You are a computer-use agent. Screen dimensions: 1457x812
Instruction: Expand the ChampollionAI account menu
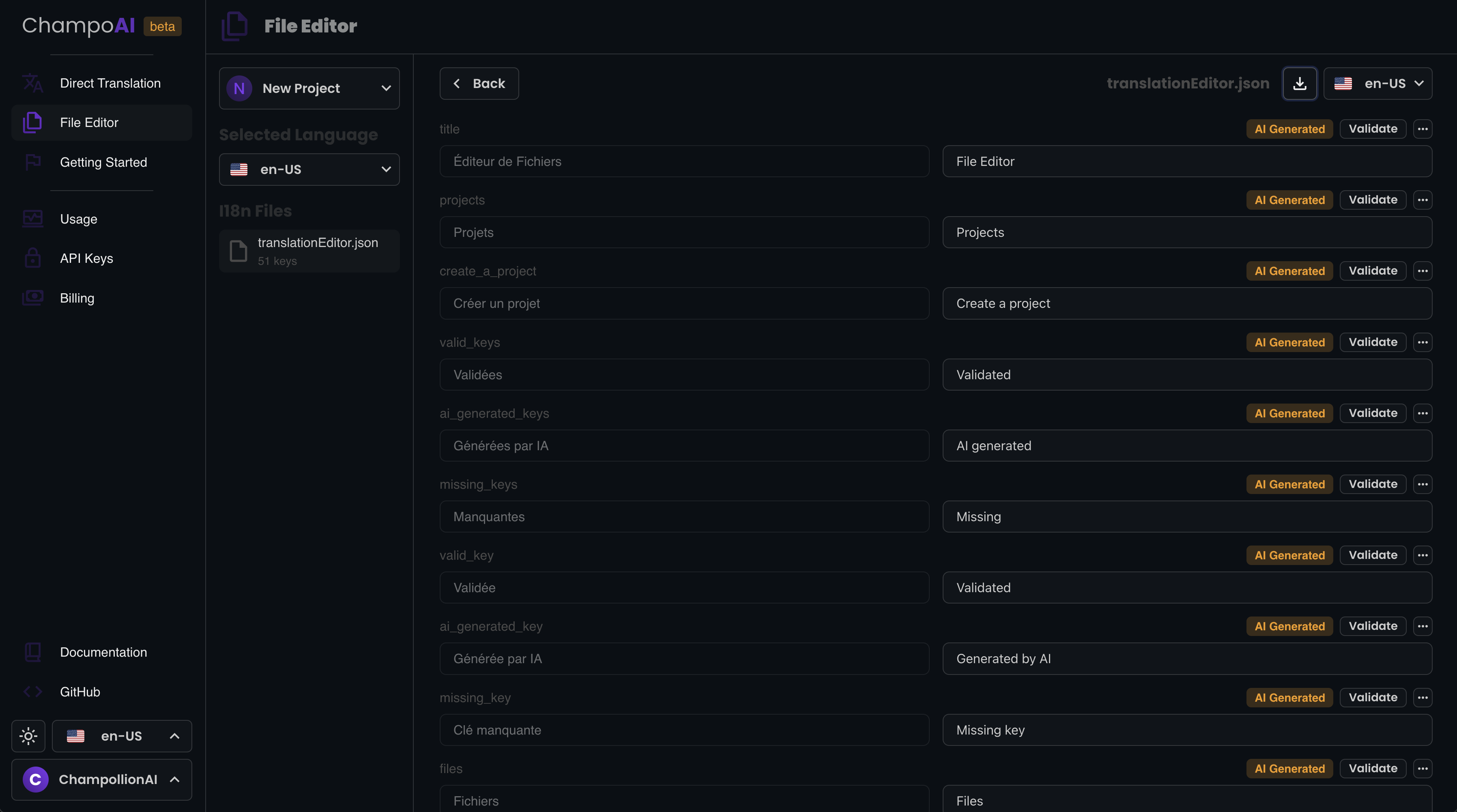coord(102,779)
